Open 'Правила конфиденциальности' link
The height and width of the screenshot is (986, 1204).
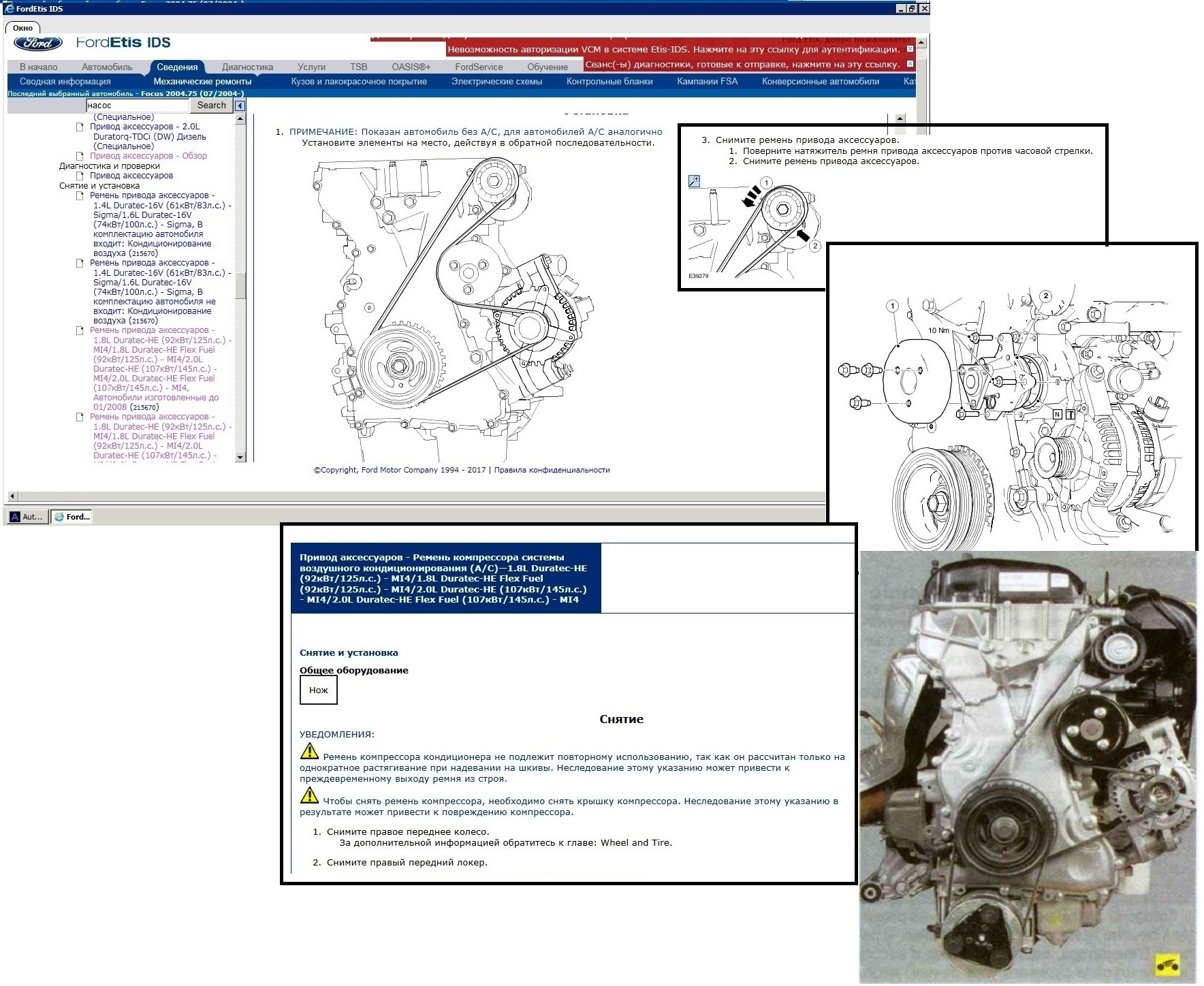tap(552, 470)
